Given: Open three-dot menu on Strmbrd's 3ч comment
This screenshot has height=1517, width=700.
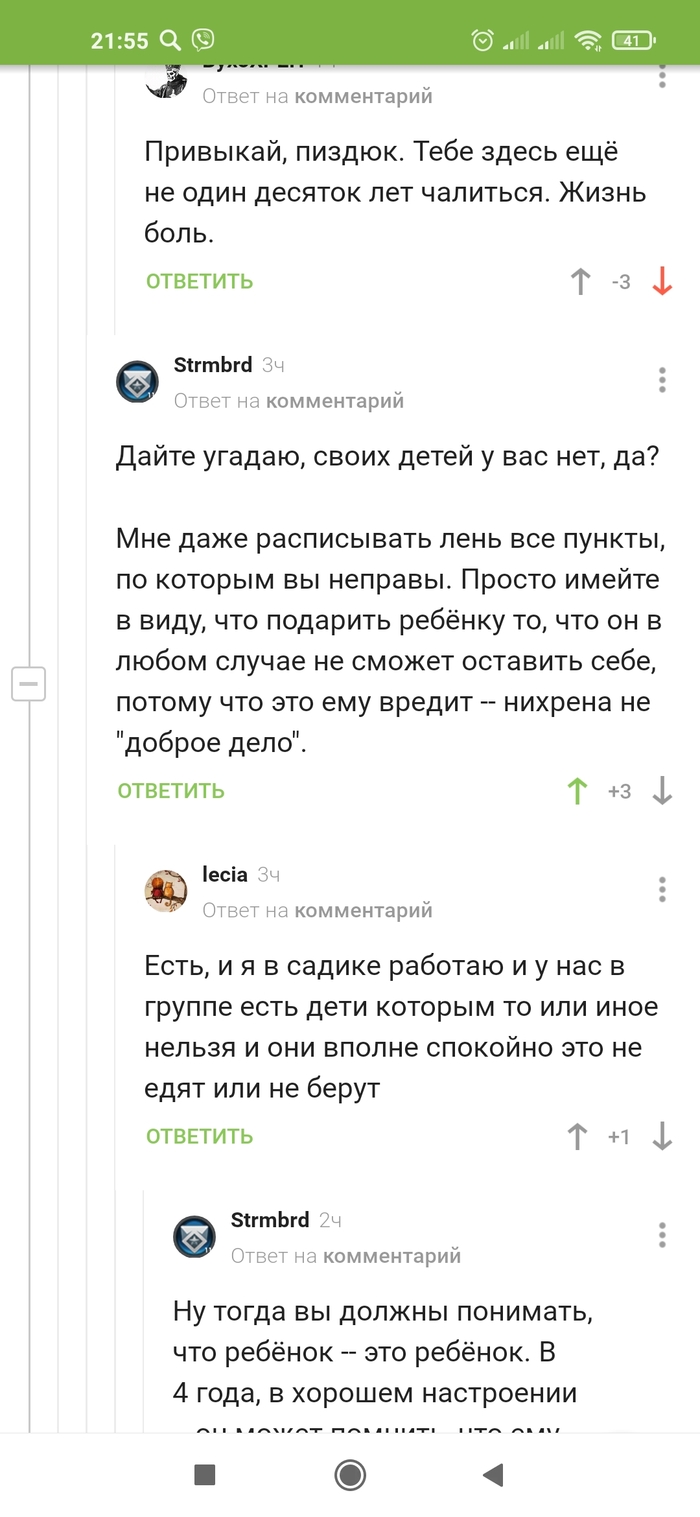Looking at the screenshot, I should [662, 380].
